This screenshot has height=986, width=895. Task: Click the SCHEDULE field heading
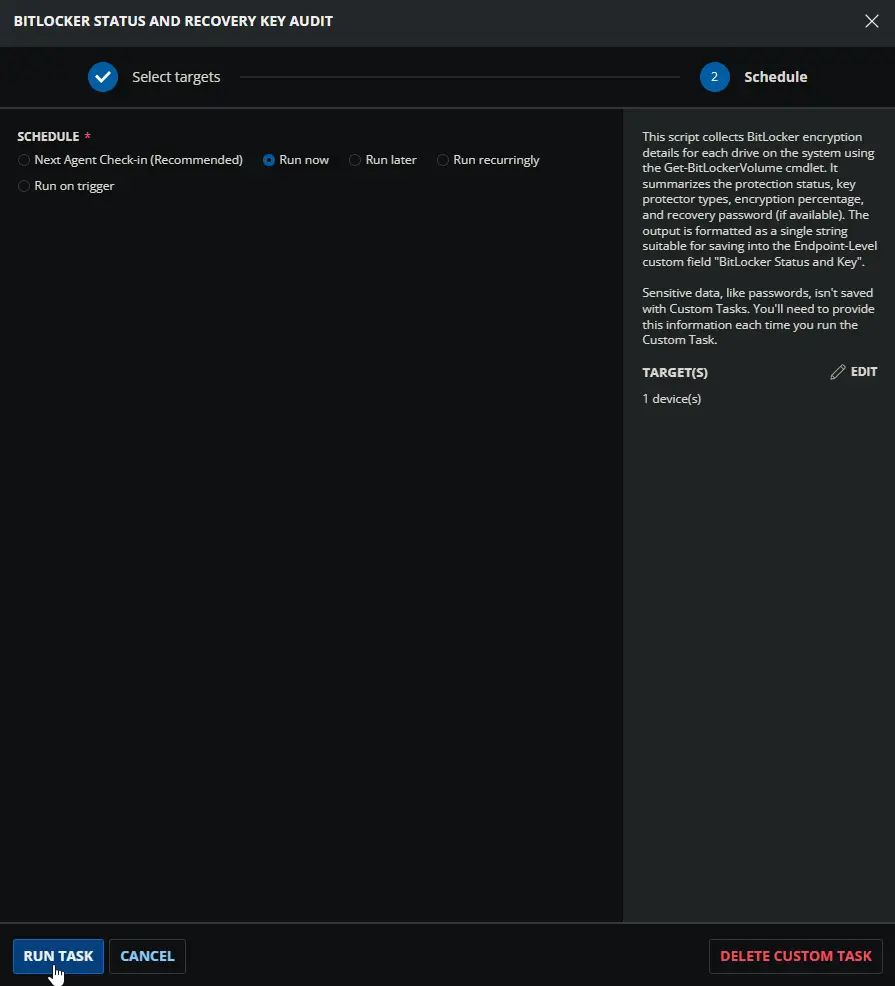click(48, 136)
